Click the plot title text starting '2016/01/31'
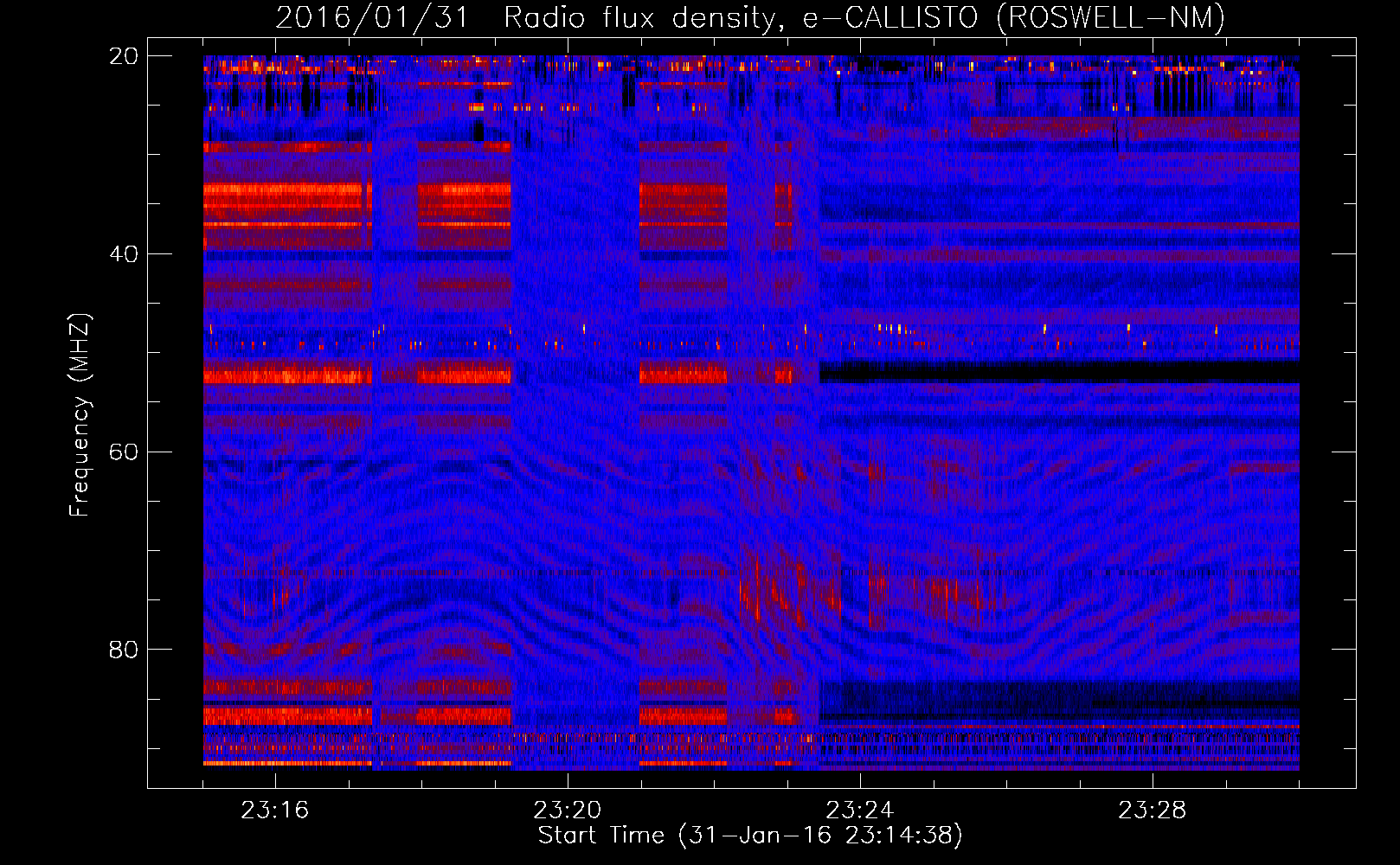 pos(750,17)
